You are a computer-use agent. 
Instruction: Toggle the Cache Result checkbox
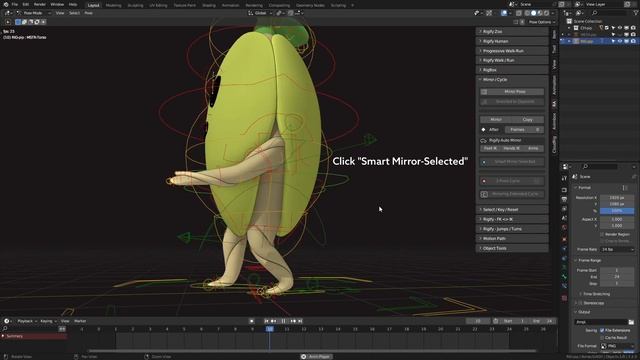(602, 338)
